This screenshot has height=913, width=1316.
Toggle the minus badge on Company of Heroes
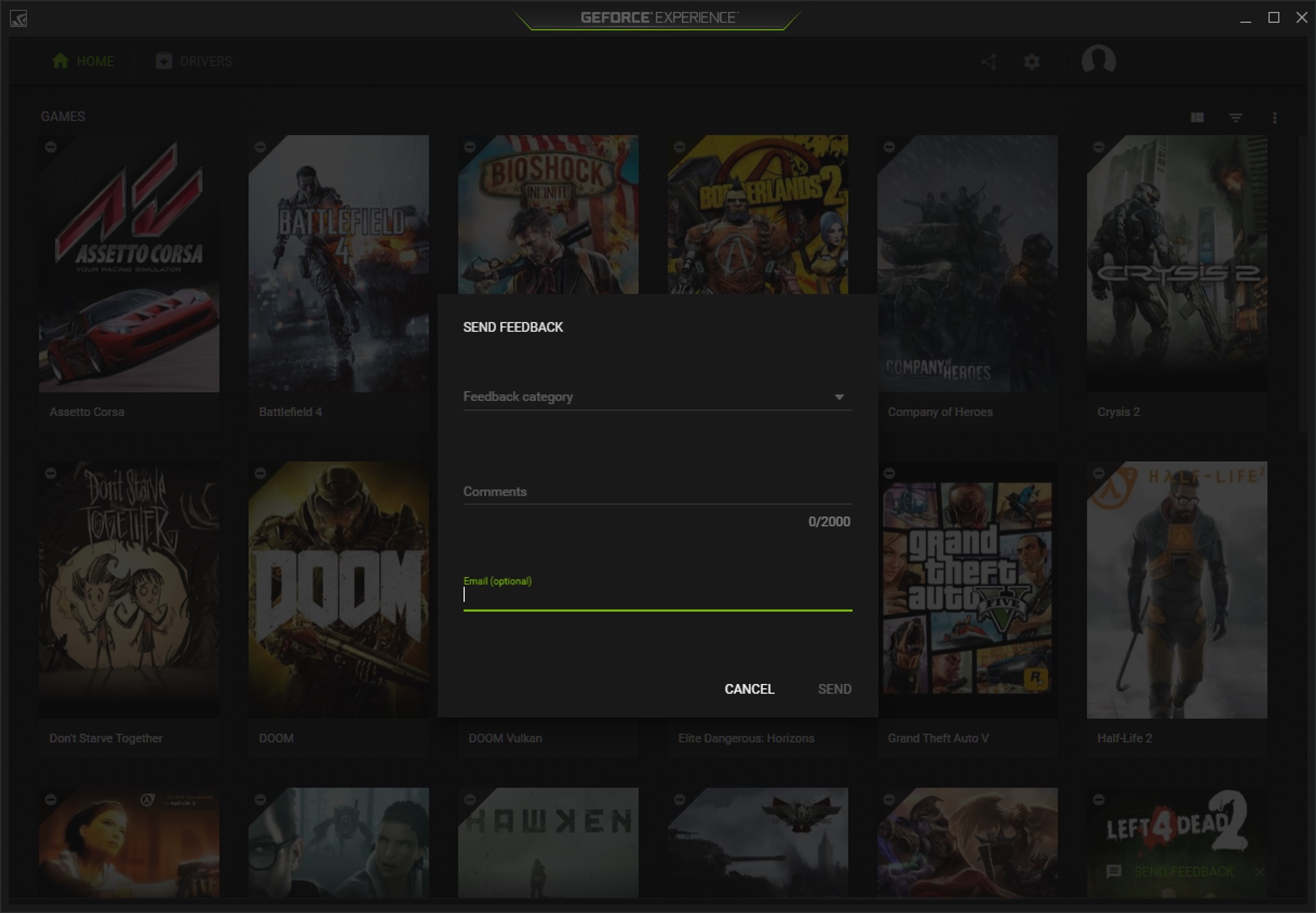point(889,147)
